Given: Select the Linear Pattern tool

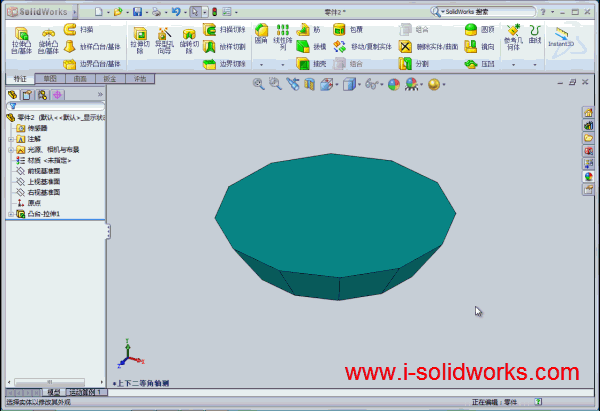Looking at the screenshot, I should click(x=283, y=37).
